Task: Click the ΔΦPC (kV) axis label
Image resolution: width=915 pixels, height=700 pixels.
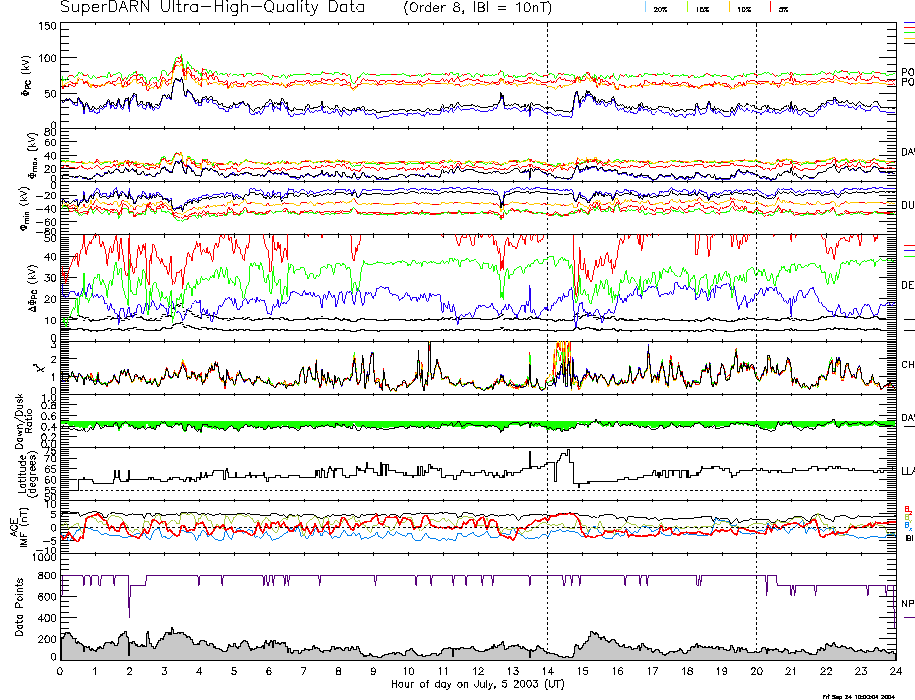Action: pos(33,286)
